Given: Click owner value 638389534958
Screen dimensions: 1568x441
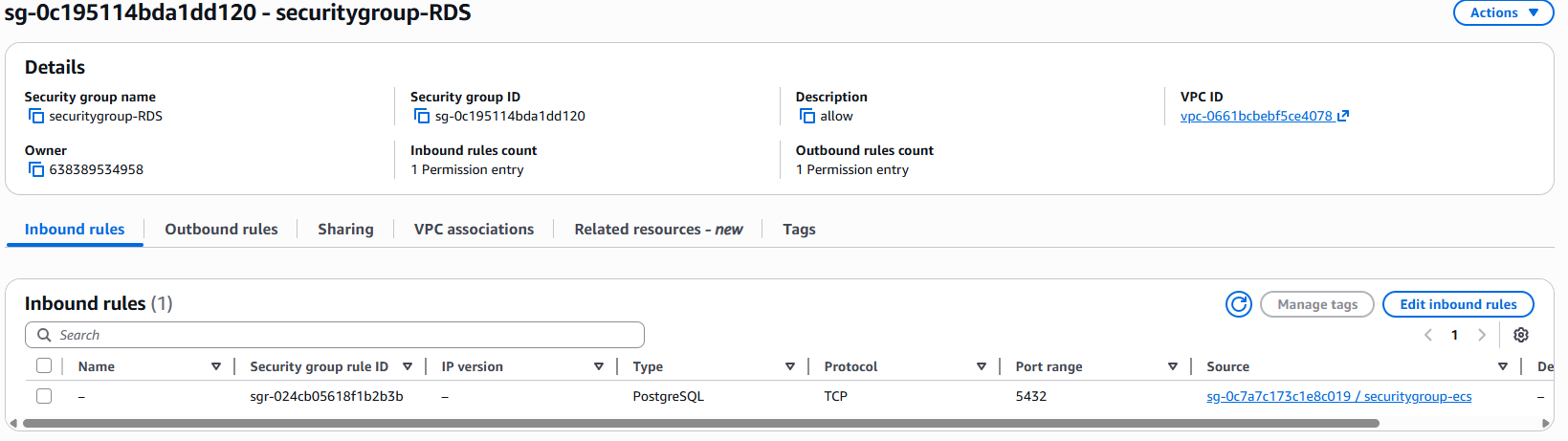Looking at the screenshot, I should point(97,169).
